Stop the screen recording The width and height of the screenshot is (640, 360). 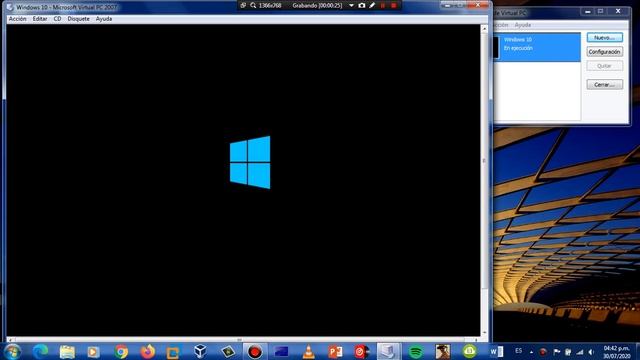click(394, 5)
